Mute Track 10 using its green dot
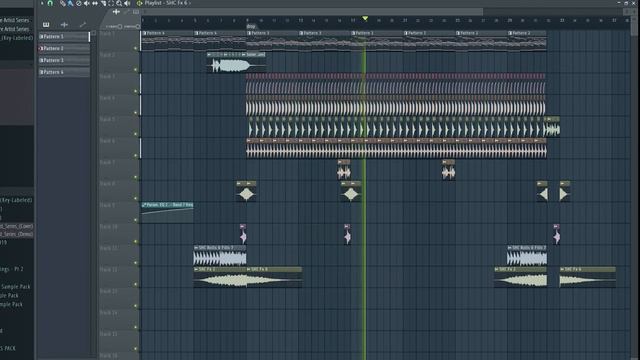640x360 pixels. click(x=136, y=242)
